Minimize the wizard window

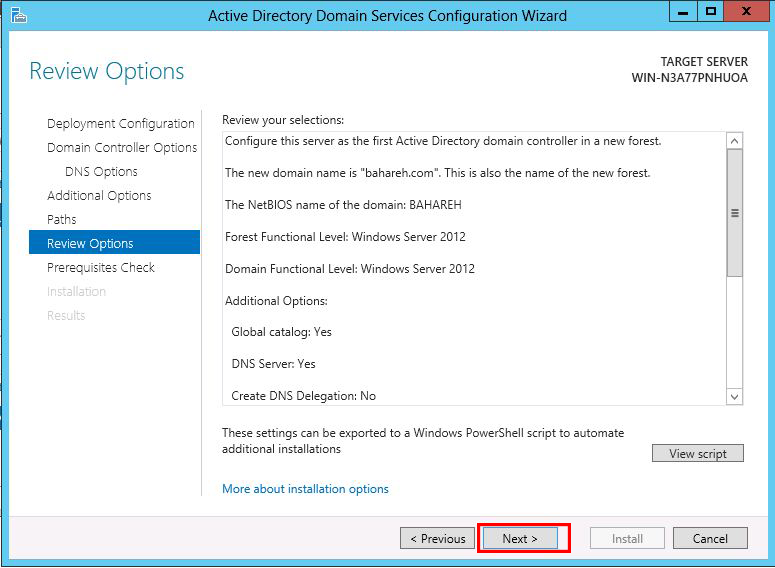[x=683, y=11]
